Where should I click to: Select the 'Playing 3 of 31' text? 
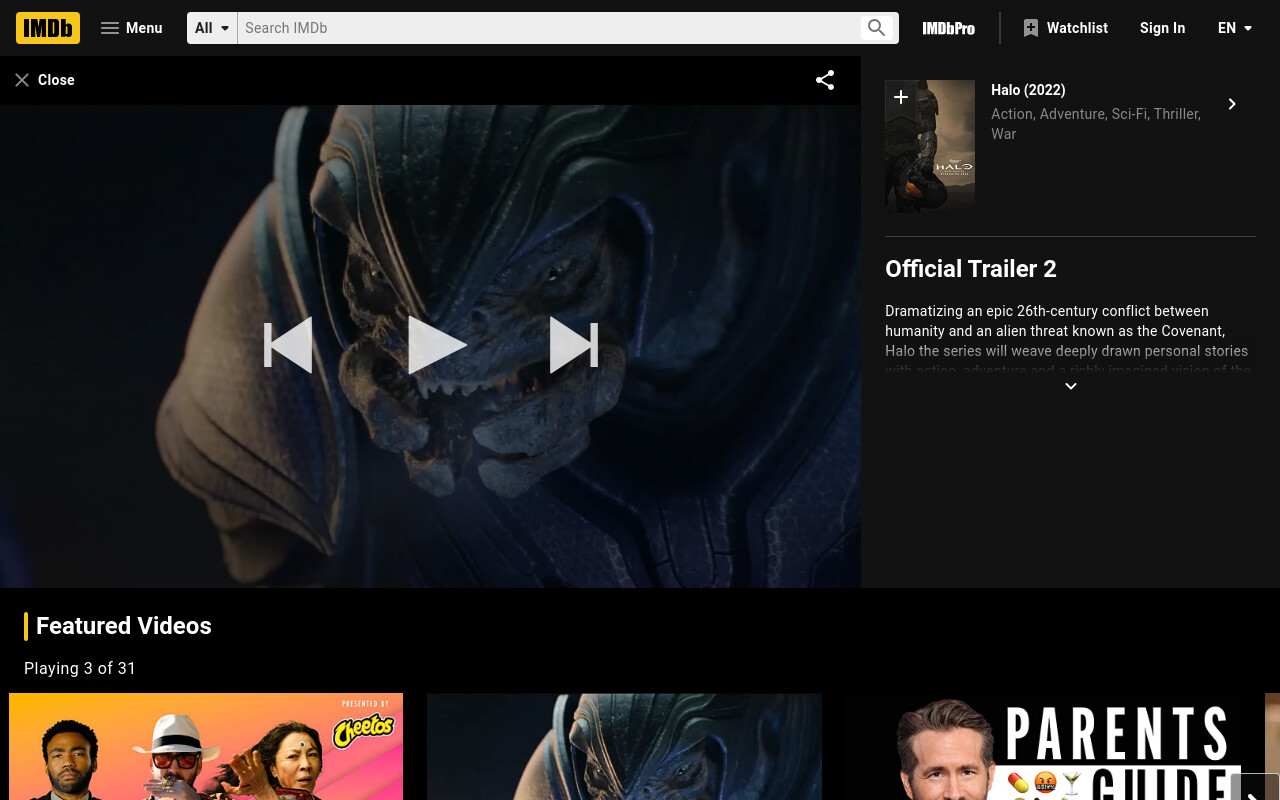pos(80,668)
